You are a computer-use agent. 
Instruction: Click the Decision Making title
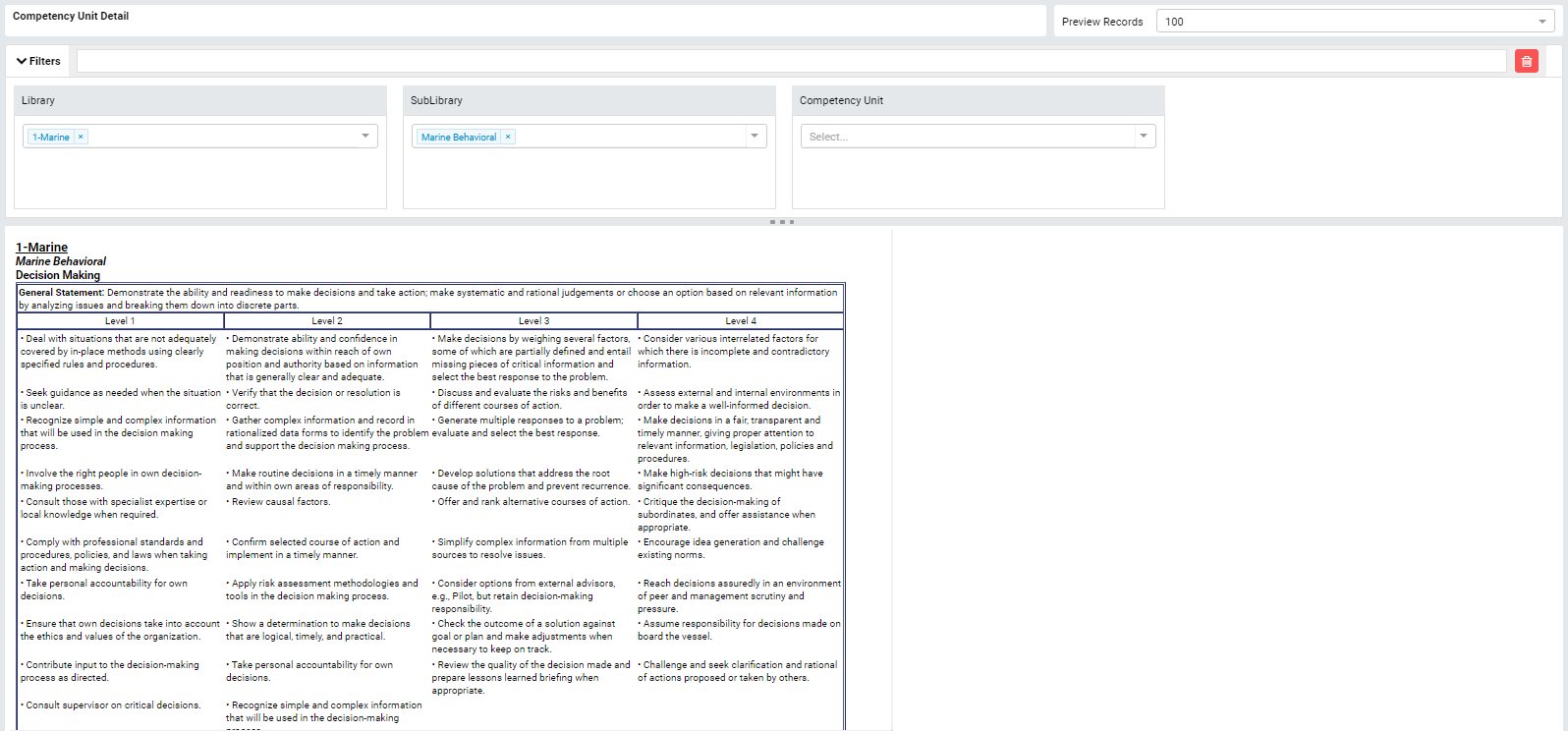(x=58, y=275)
